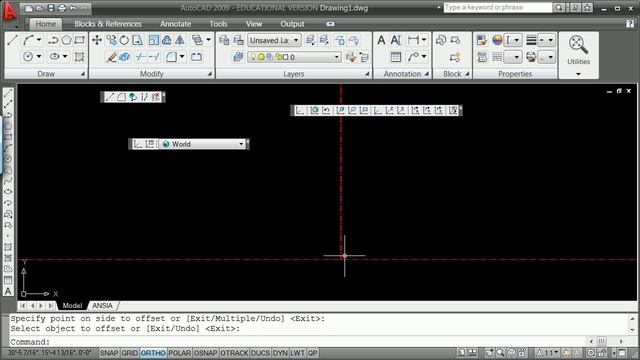Open the layer 0 selection dropdown
The image size is (640, 360).
click(294, 57)
